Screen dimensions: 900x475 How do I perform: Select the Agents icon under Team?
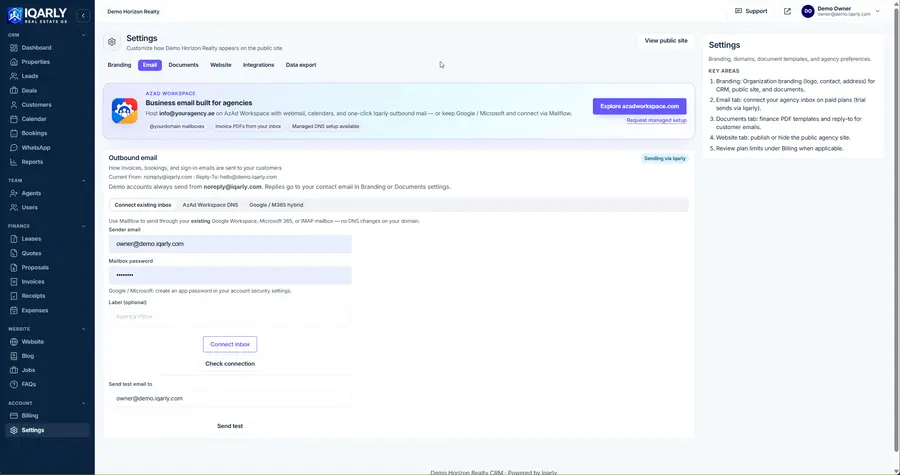coord(14,193)
